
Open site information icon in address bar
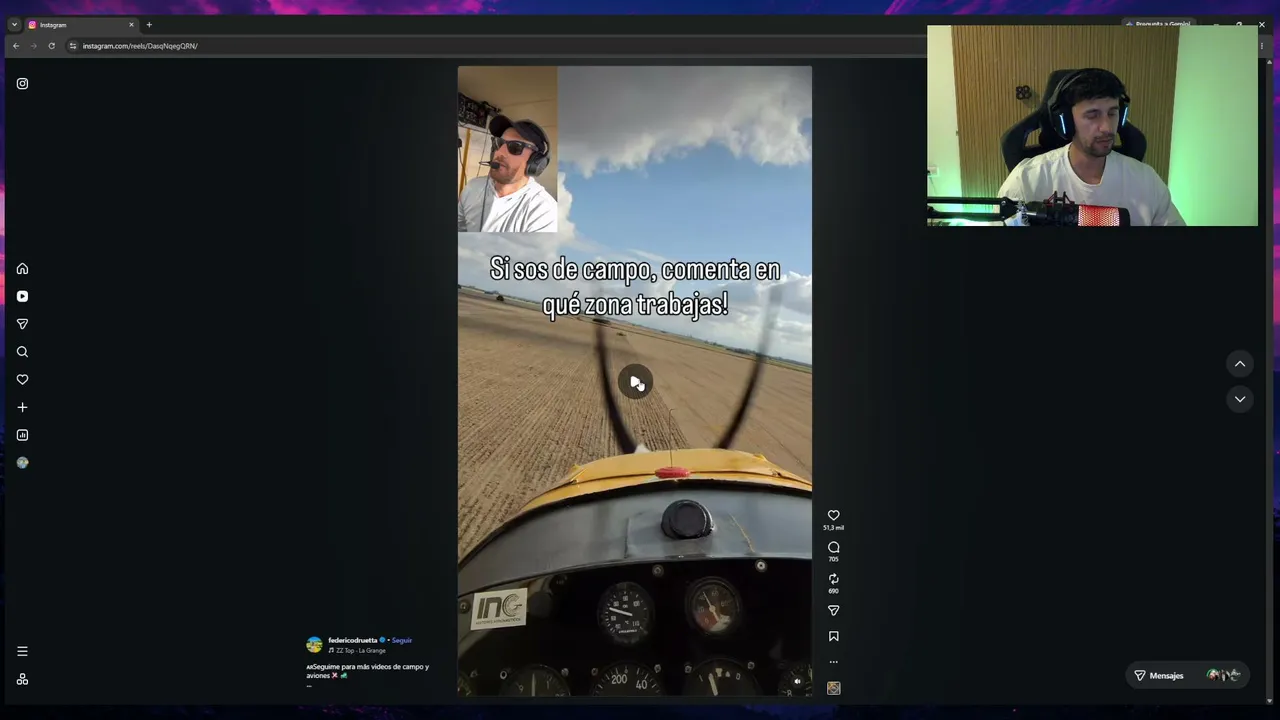(73, 46)
